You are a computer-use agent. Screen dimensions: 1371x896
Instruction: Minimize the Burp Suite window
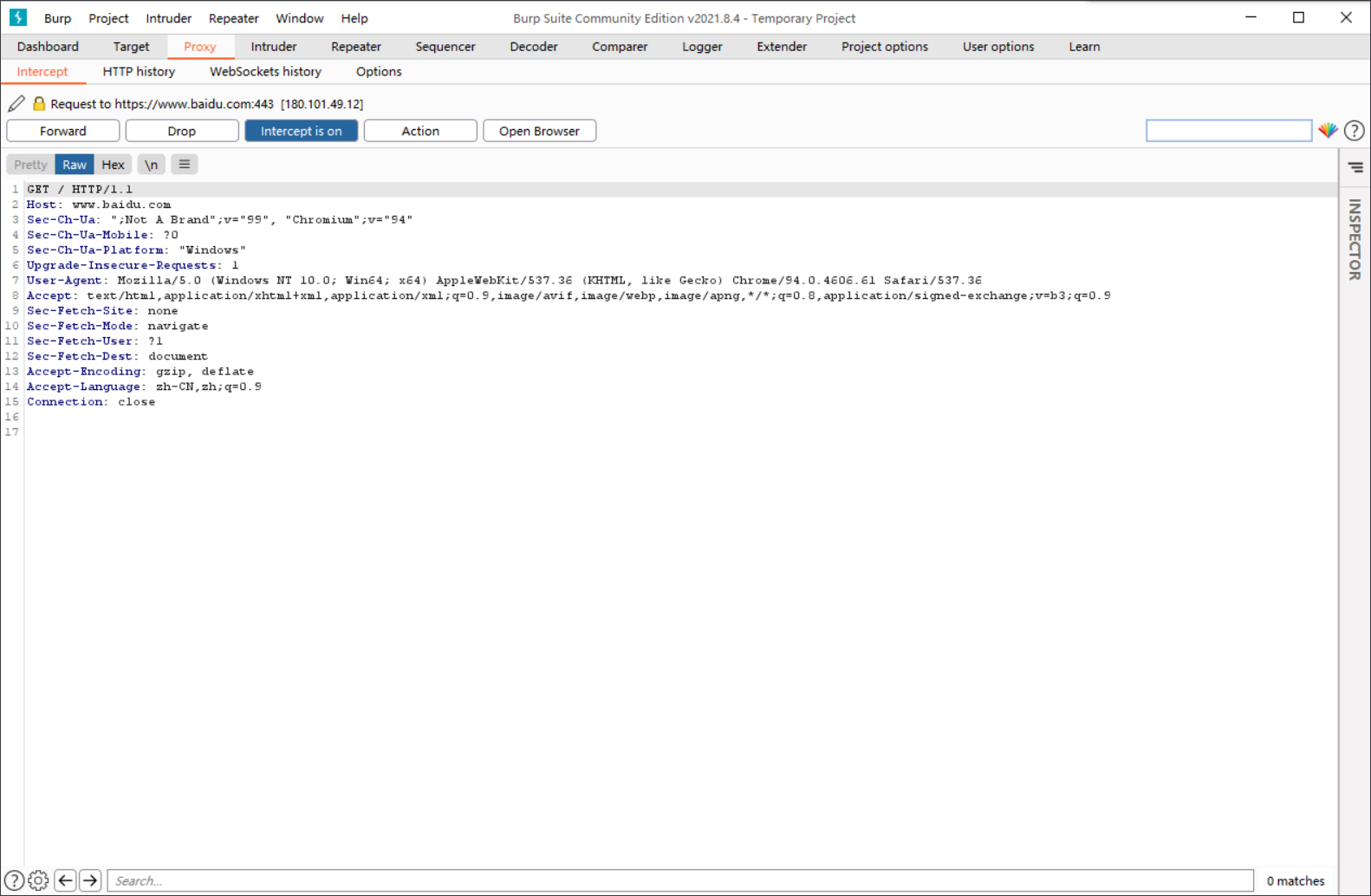(1251, 17)
